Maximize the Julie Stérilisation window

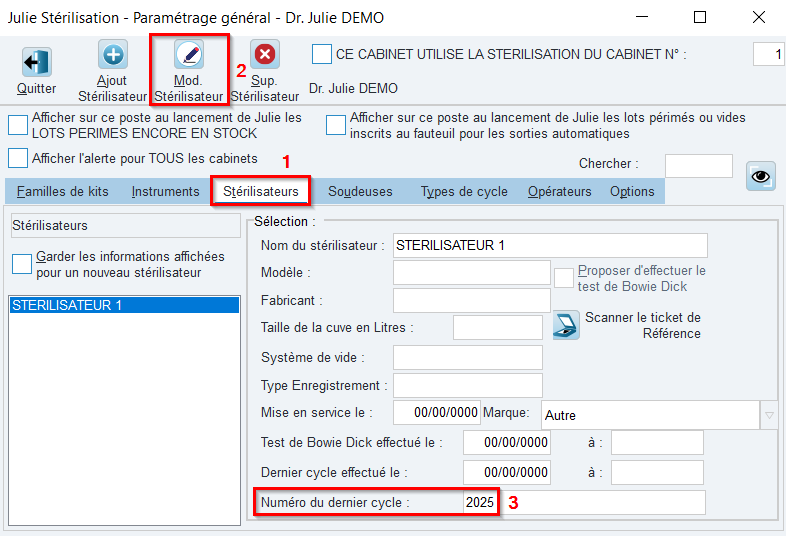(700, 18)
